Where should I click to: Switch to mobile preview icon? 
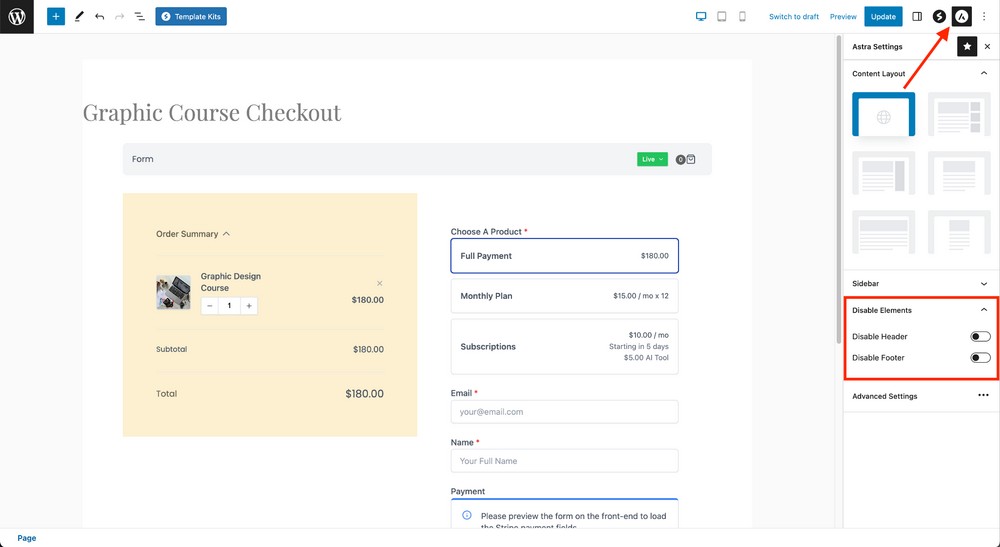[x=742, y=17]
